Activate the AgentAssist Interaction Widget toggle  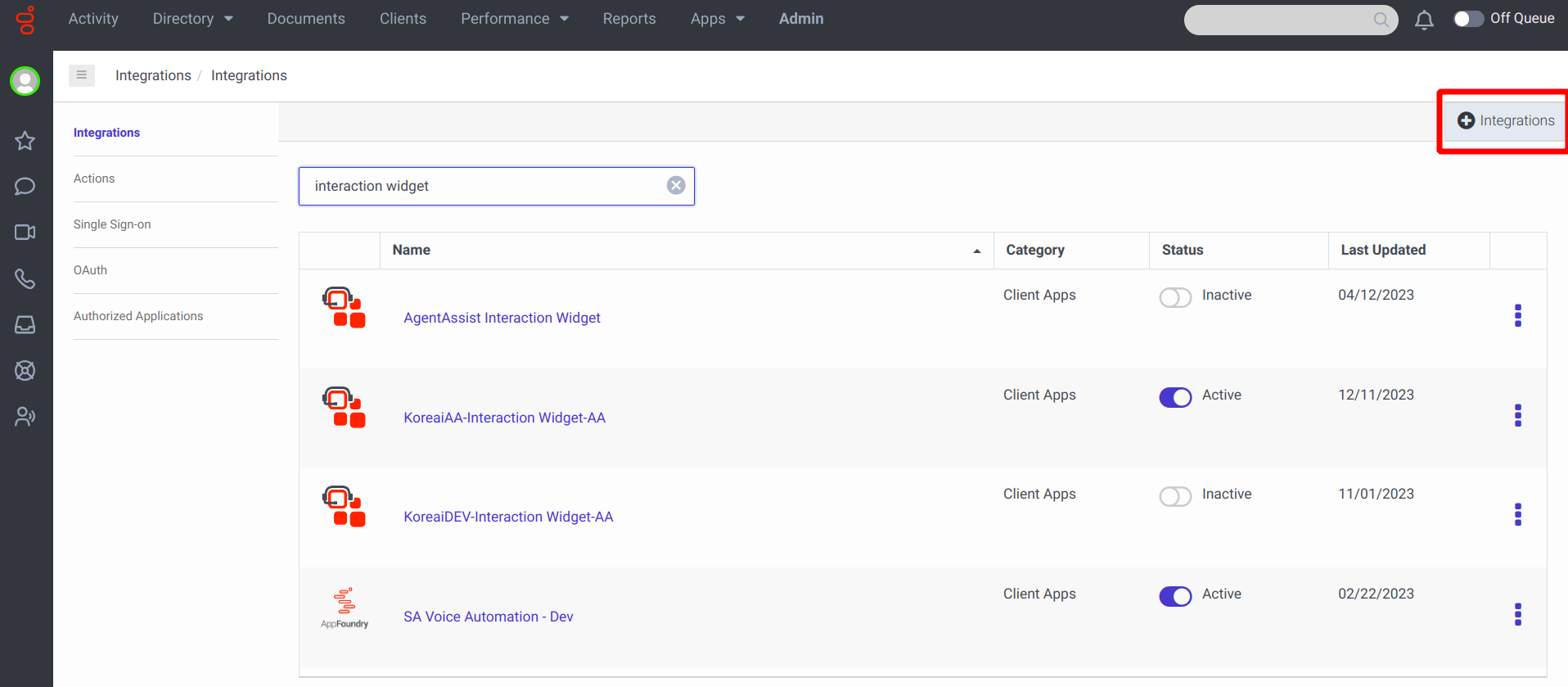pyautogui.click(x=1175, y=297)
